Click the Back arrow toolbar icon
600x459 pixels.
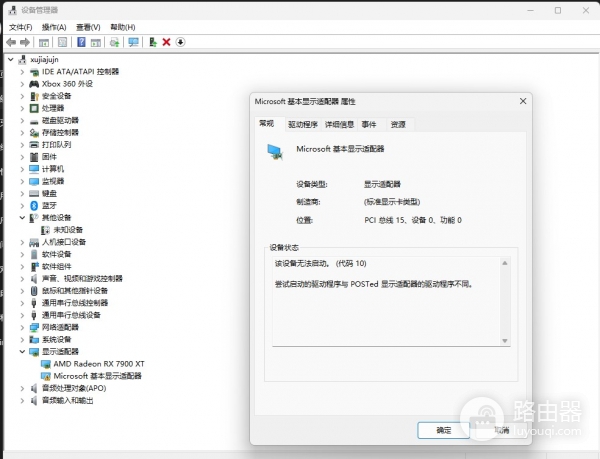11,42
